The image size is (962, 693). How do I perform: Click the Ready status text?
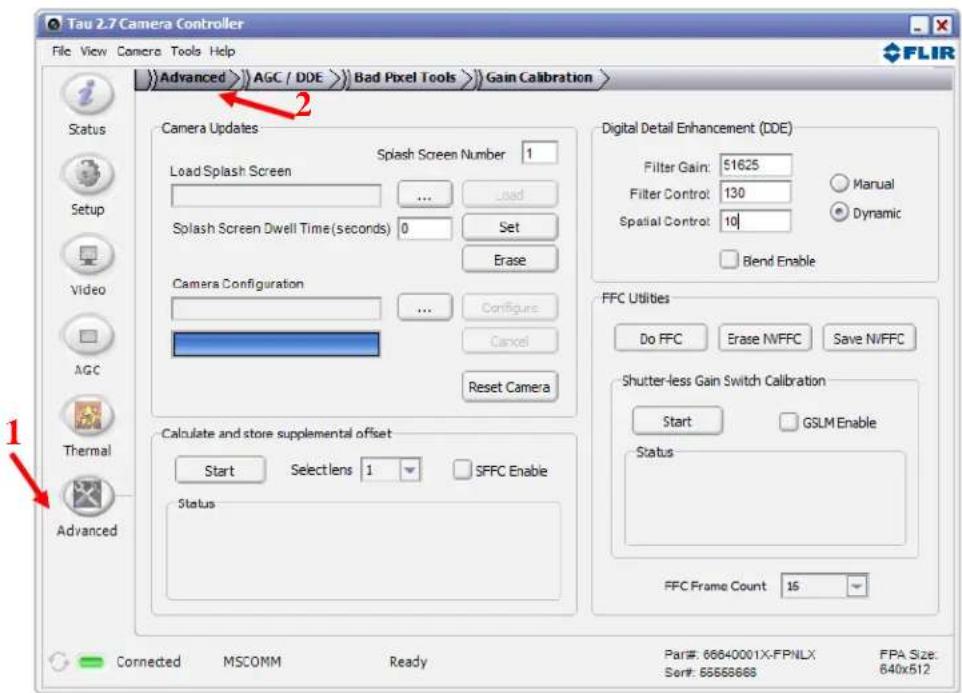click(x=408, y=662)
